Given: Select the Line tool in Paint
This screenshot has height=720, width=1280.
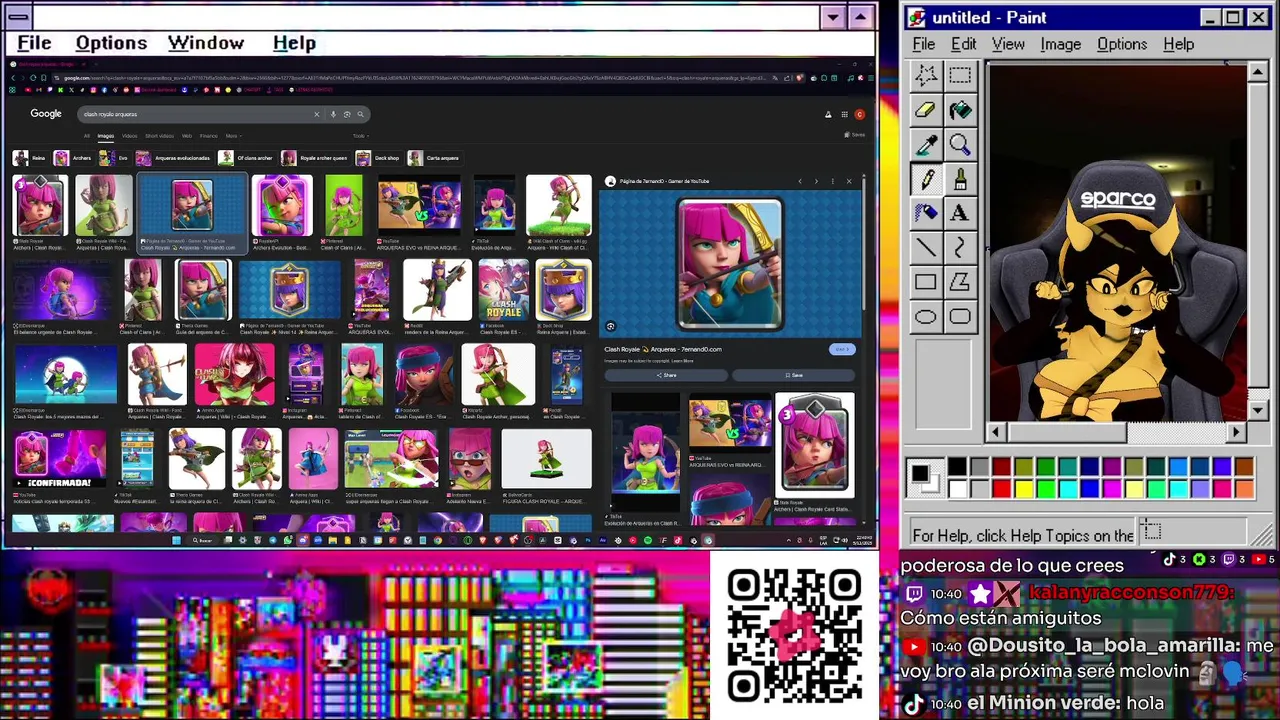Looking at the screenshot, I should coord(926,247).
